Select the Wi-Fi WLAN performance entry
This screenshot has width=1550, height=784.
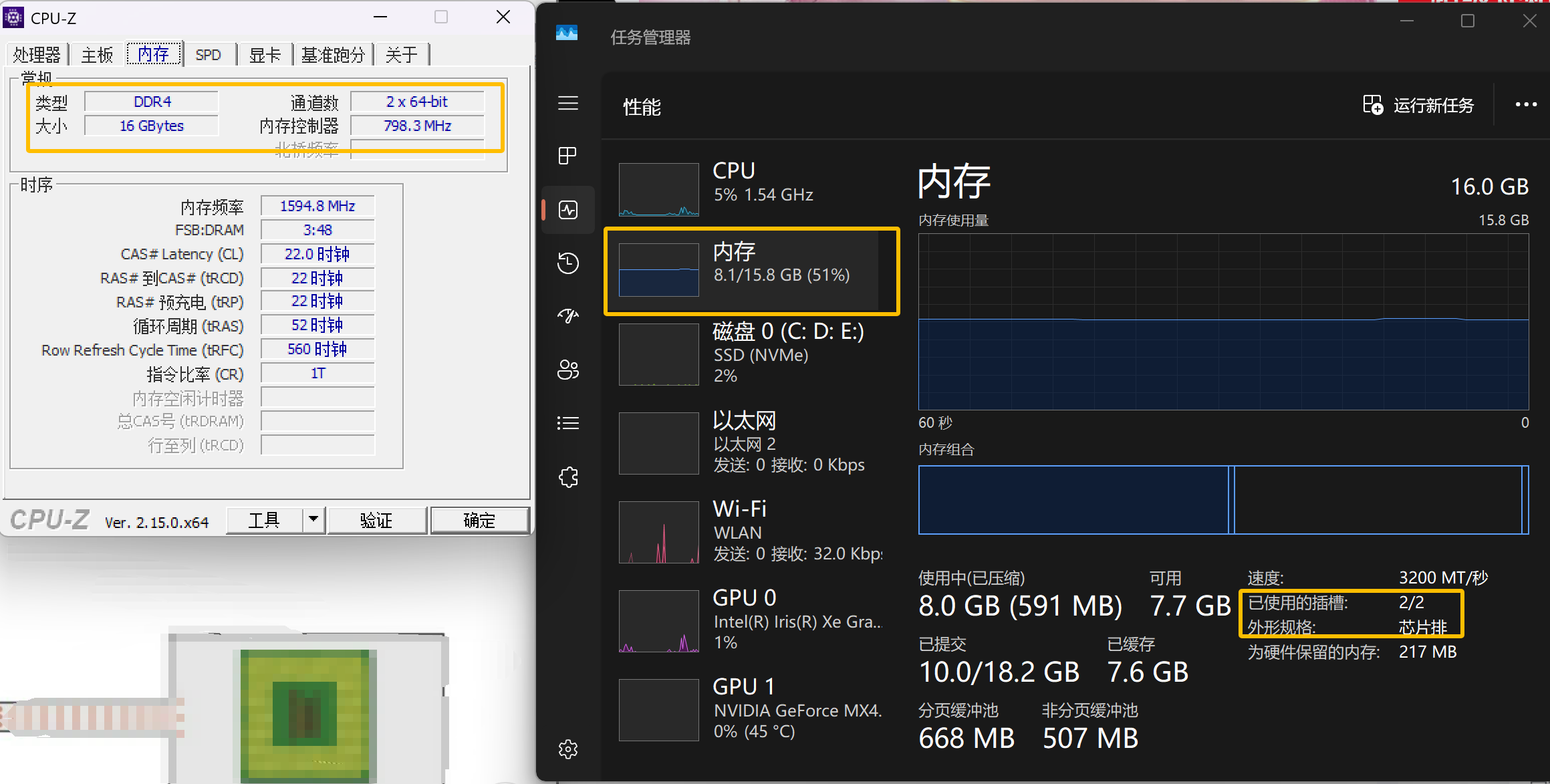click(x=749, y=531)
